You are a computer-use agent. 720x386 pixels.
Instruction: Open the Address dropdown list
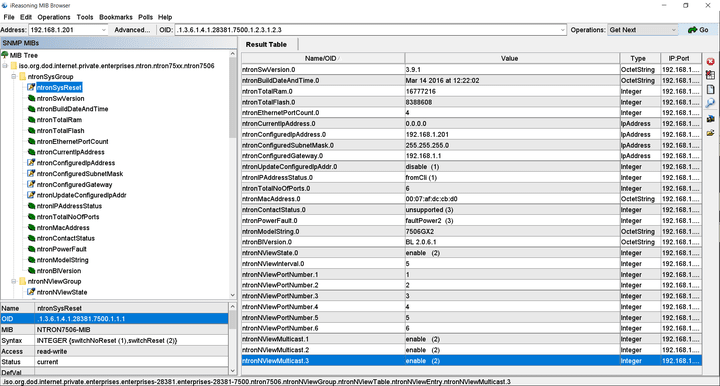[x=103, y=30]
